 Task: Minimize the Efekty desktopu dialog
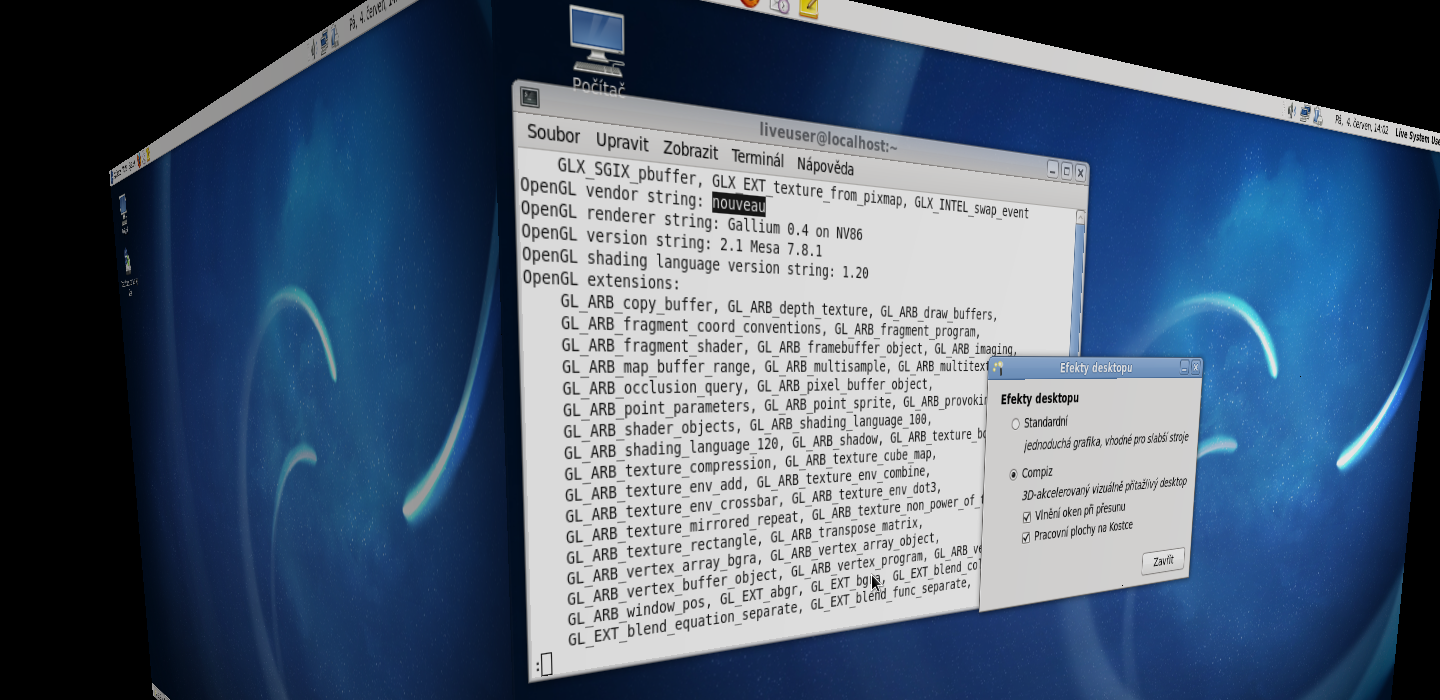pos(1184,367)
